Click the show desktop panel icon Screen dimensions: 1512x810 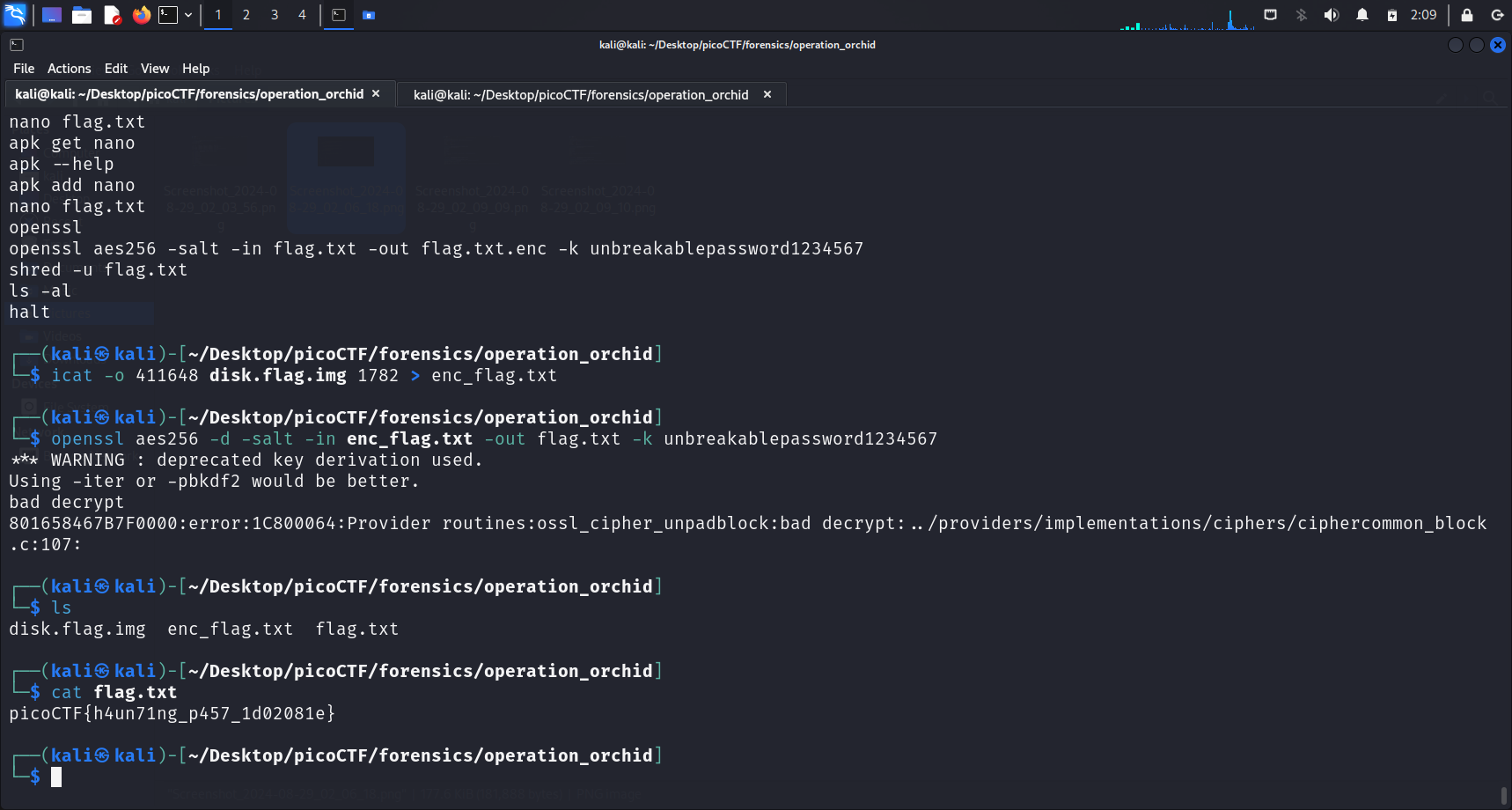tap(52, 15)
